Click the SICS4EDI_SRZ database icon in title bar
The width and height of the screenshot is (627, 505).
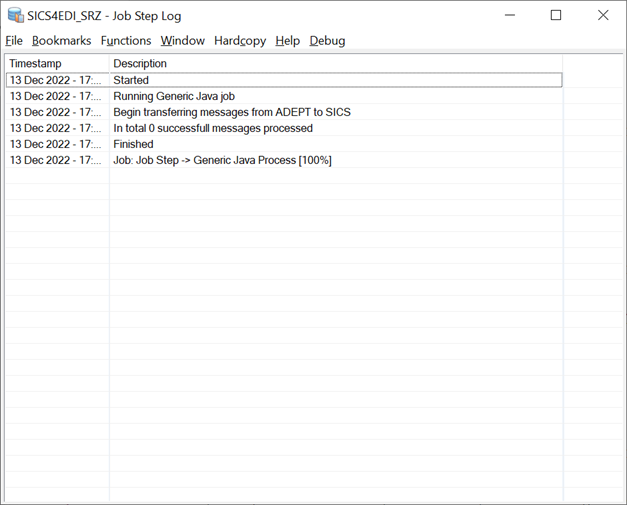point(15,16)
